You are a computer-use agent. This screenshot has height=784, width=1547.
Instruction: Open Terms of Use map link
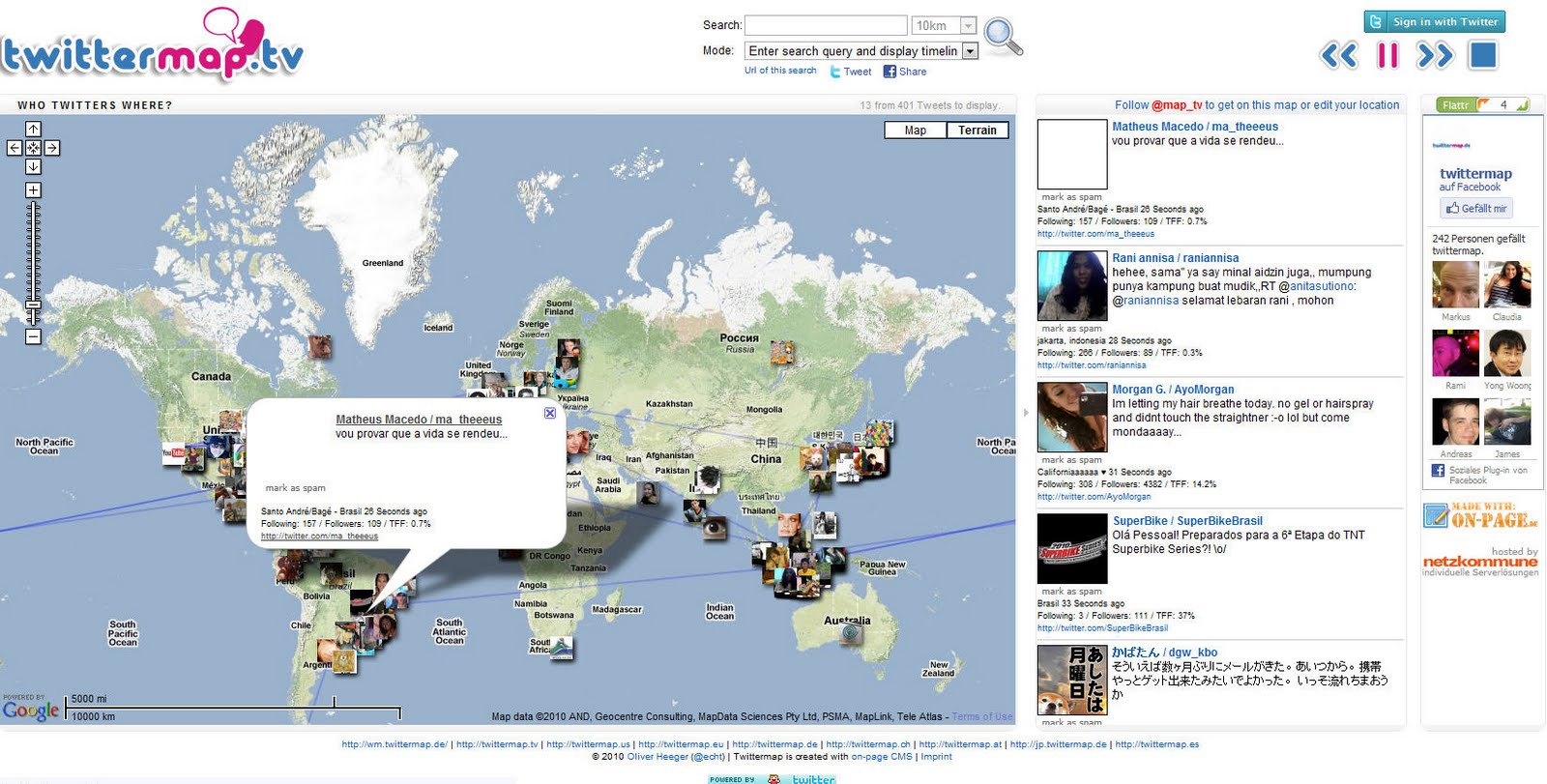[x=982, y=716]
